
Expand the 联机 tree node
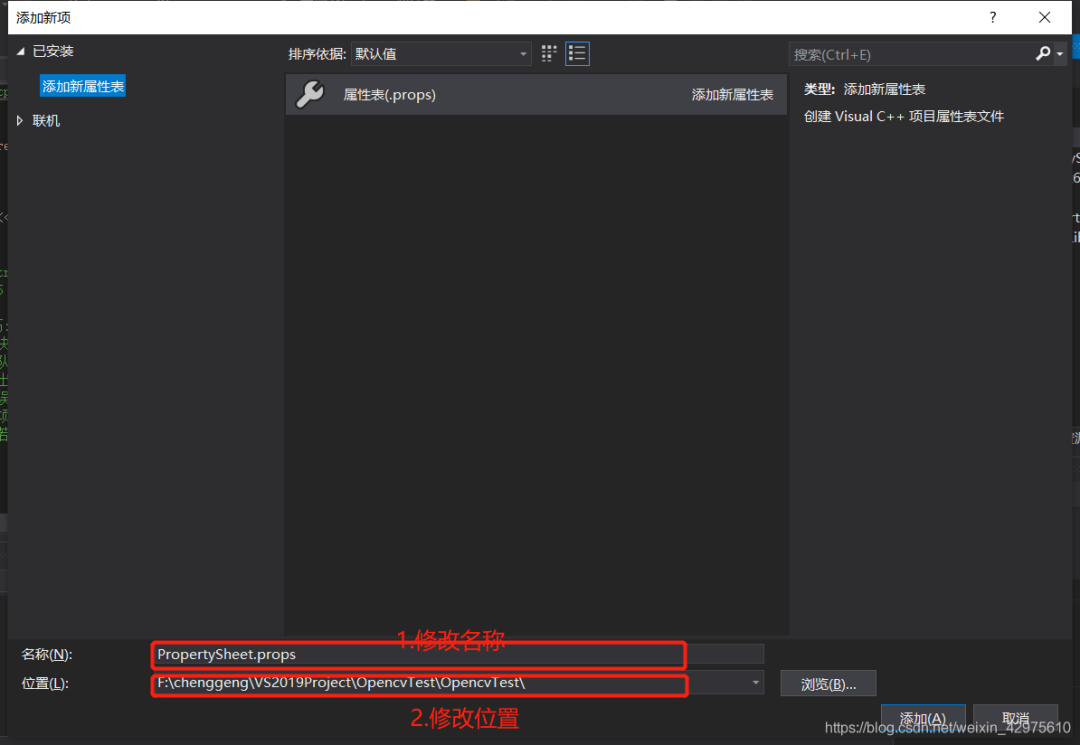coord(20,120)
